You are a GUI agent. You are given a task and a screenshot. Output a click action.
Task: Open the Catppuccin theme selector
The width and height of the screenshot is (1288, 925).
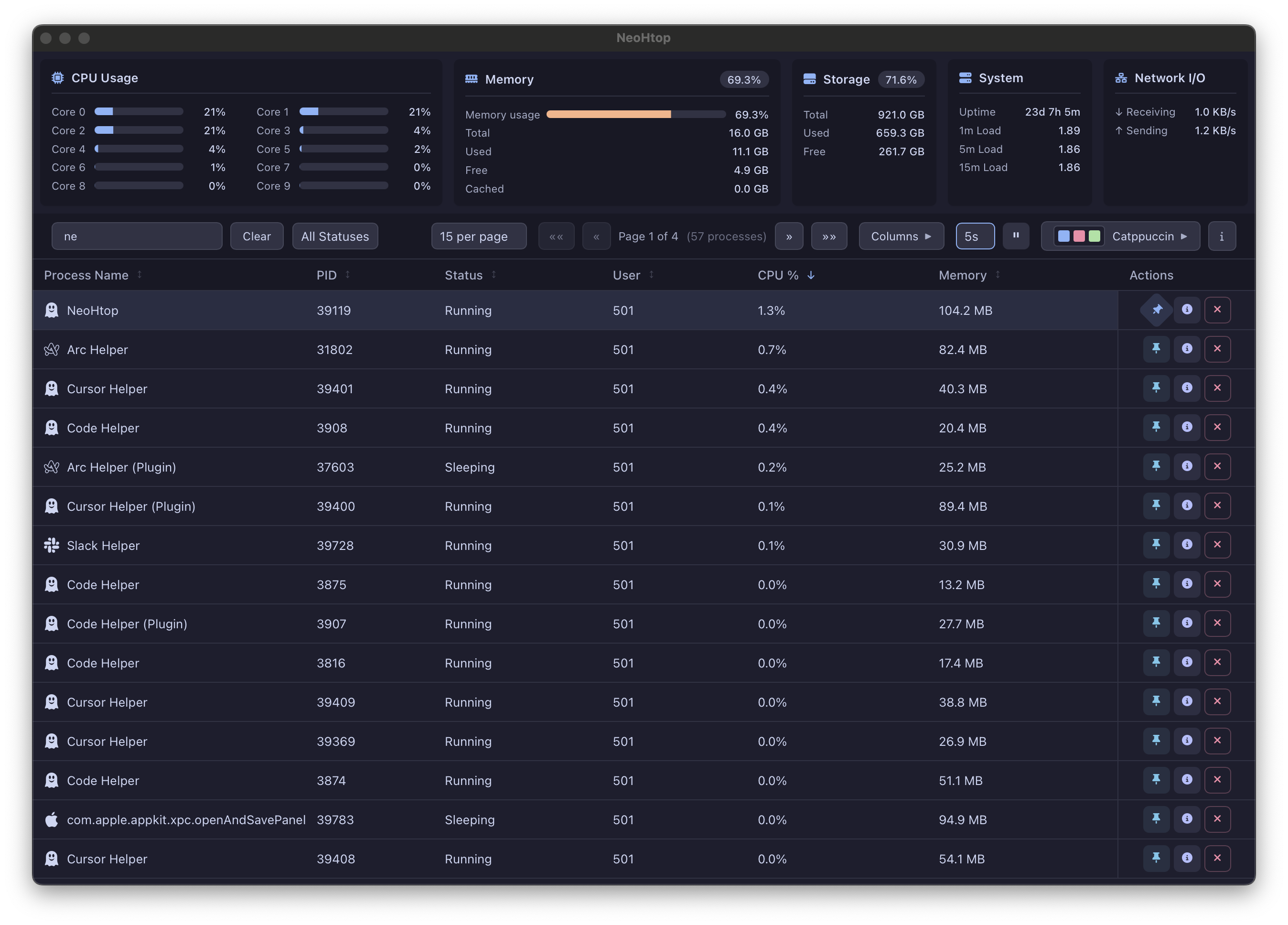tap(1120, 236)
